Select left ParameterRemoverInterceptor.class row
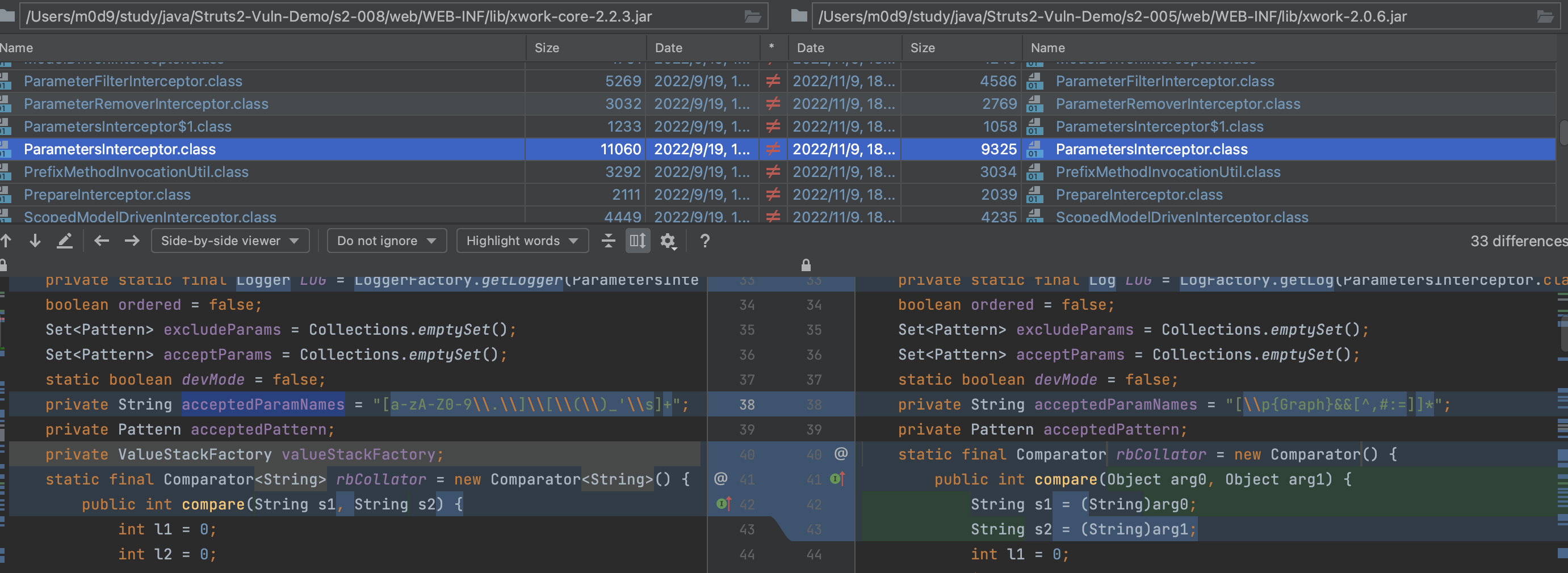Viewport: 1568px width, 573px height. point(262,104)
